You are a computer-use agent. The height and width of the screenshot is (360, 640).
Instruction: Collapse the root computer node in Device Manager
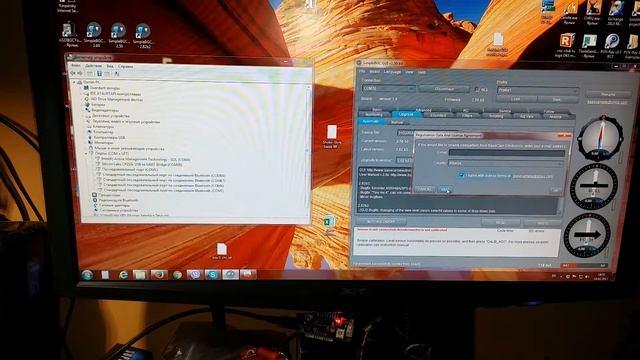75,82
